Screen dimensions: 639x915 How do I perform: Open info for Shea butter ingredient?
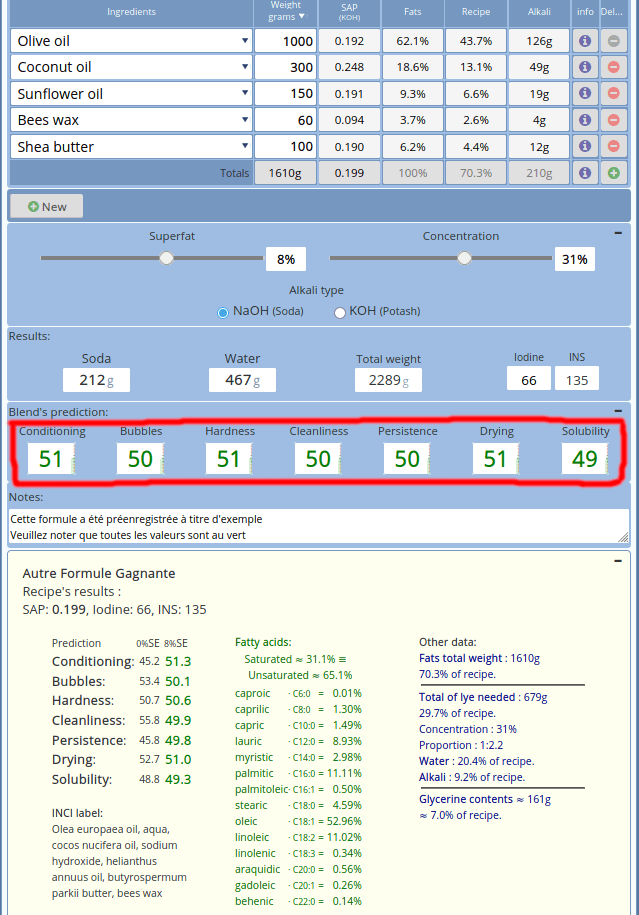pyautogui.click(x=585, y=146)
